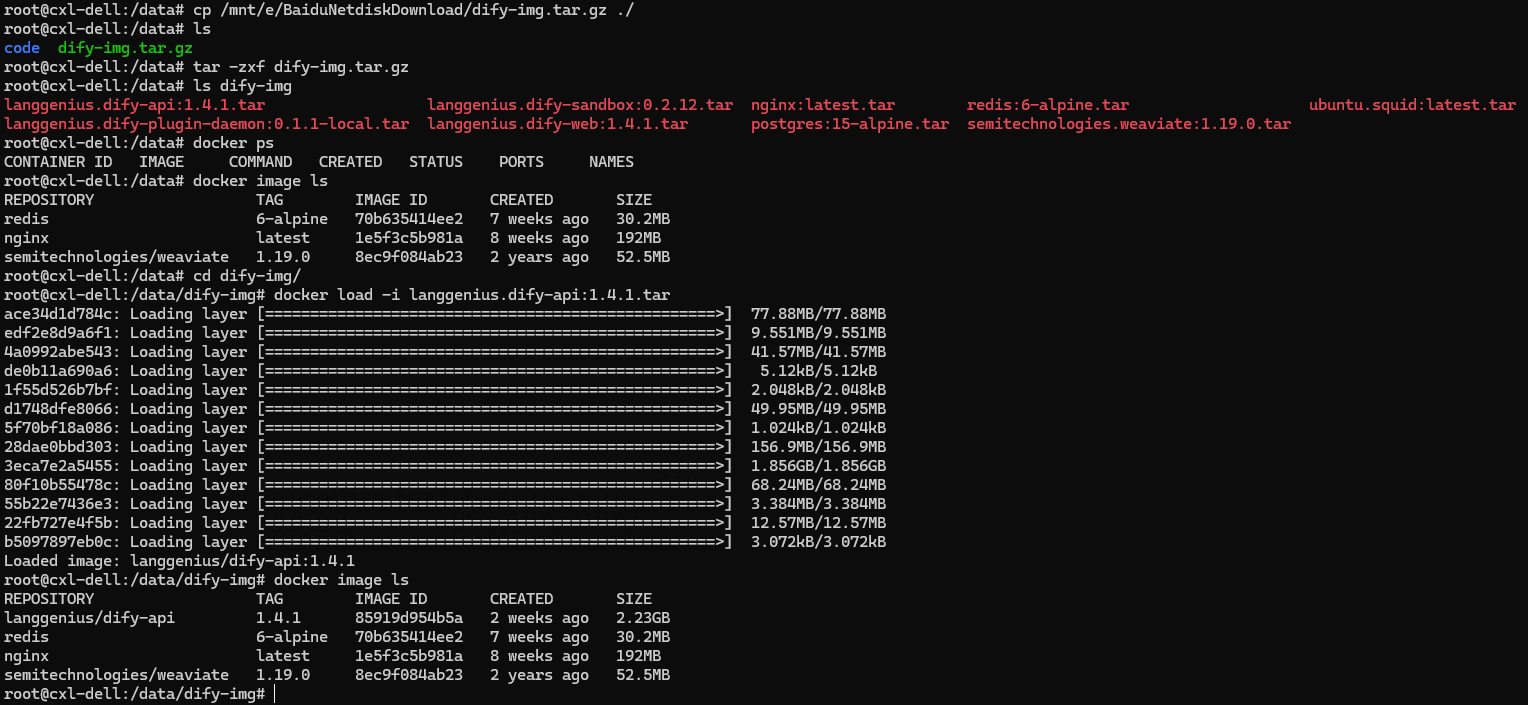Select the langgenius.dify-web:1.4.1.tar file
This screenshot has height=705, width=1528.
(x=557, y=124)
